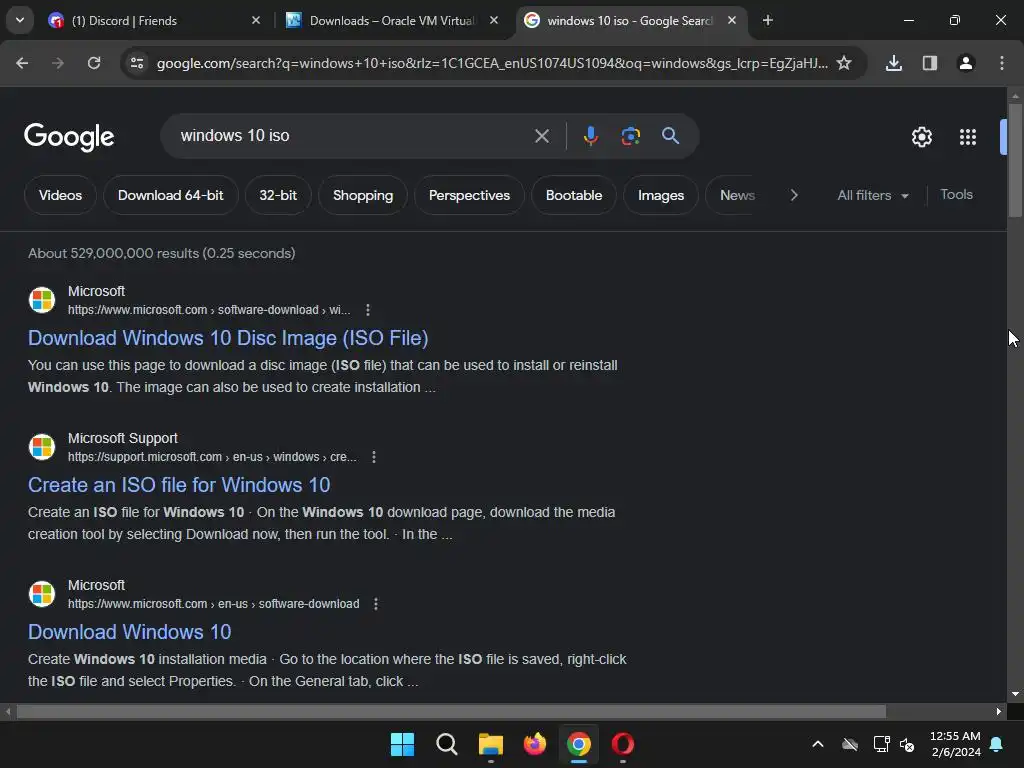
Task: Open Windows Start menu
Action: pyautogui.click(x=402, y=744)
